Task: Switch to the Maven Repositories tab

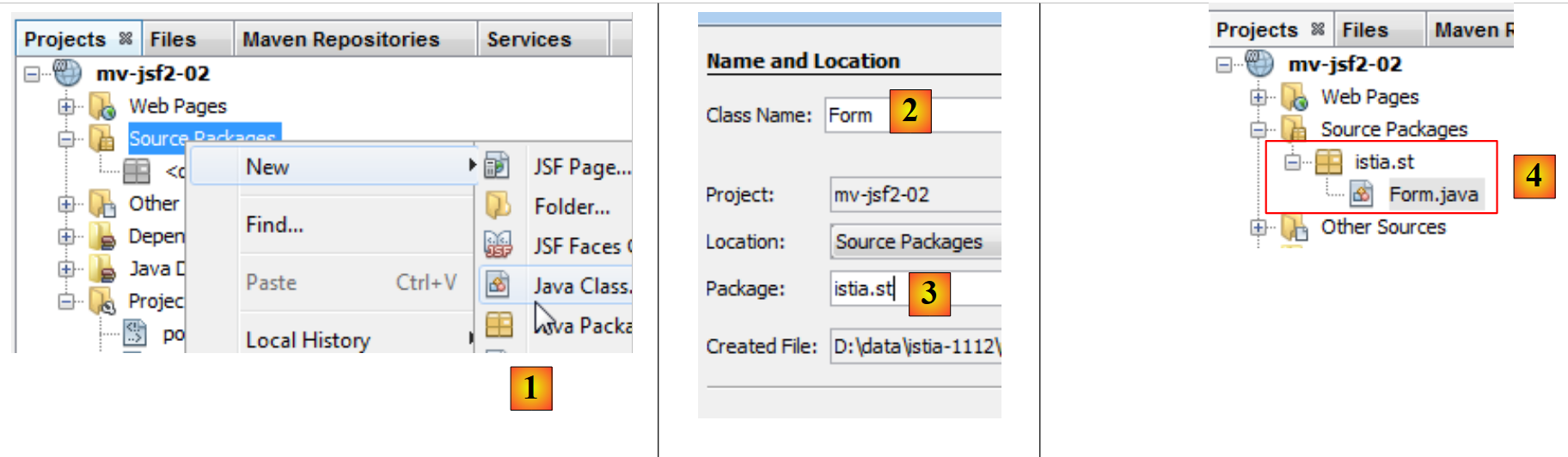Action: (x=340, y=40)
